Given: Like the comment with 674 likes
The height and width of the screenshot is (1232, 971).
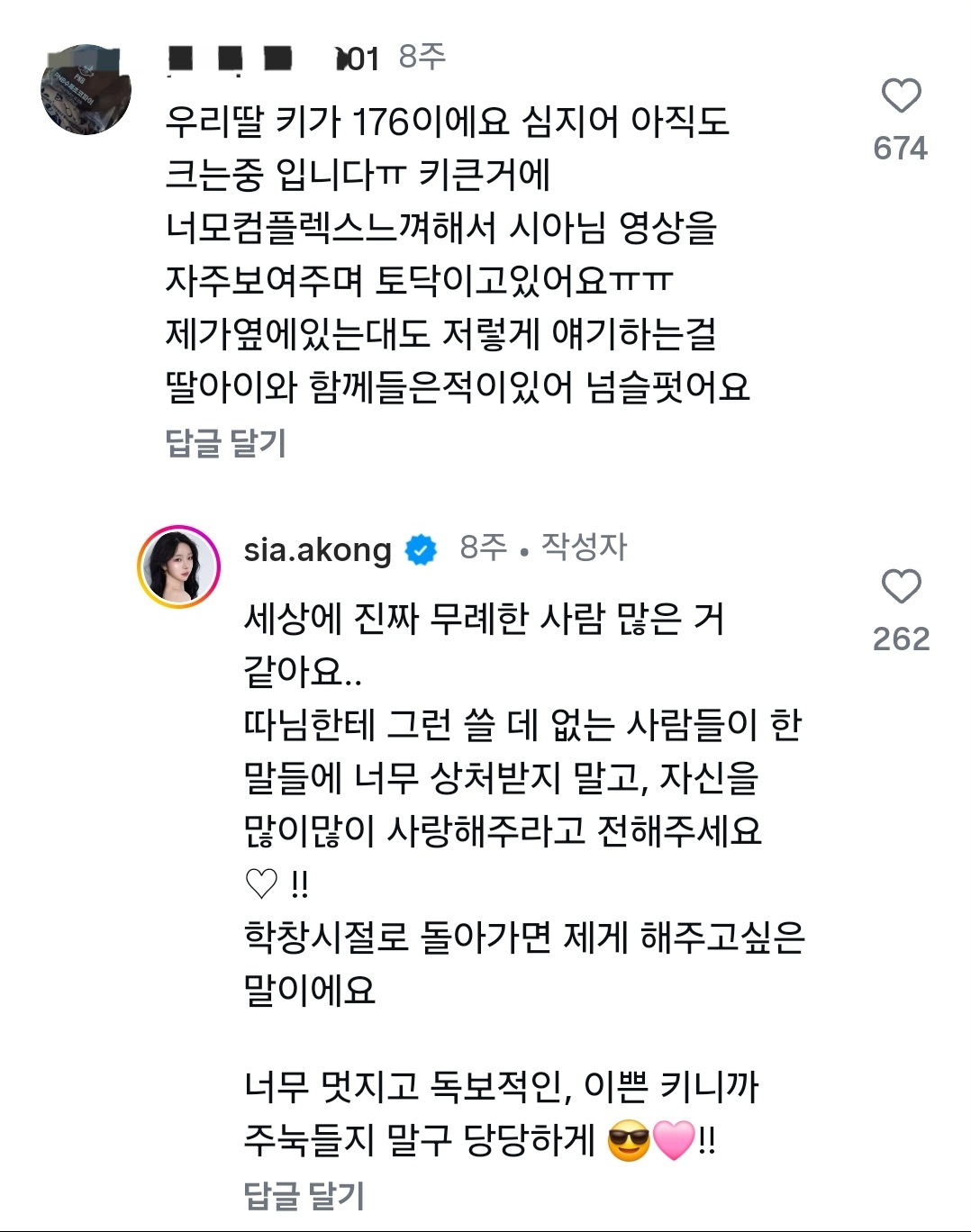Looking at the screenshot, I should [901, 95].
